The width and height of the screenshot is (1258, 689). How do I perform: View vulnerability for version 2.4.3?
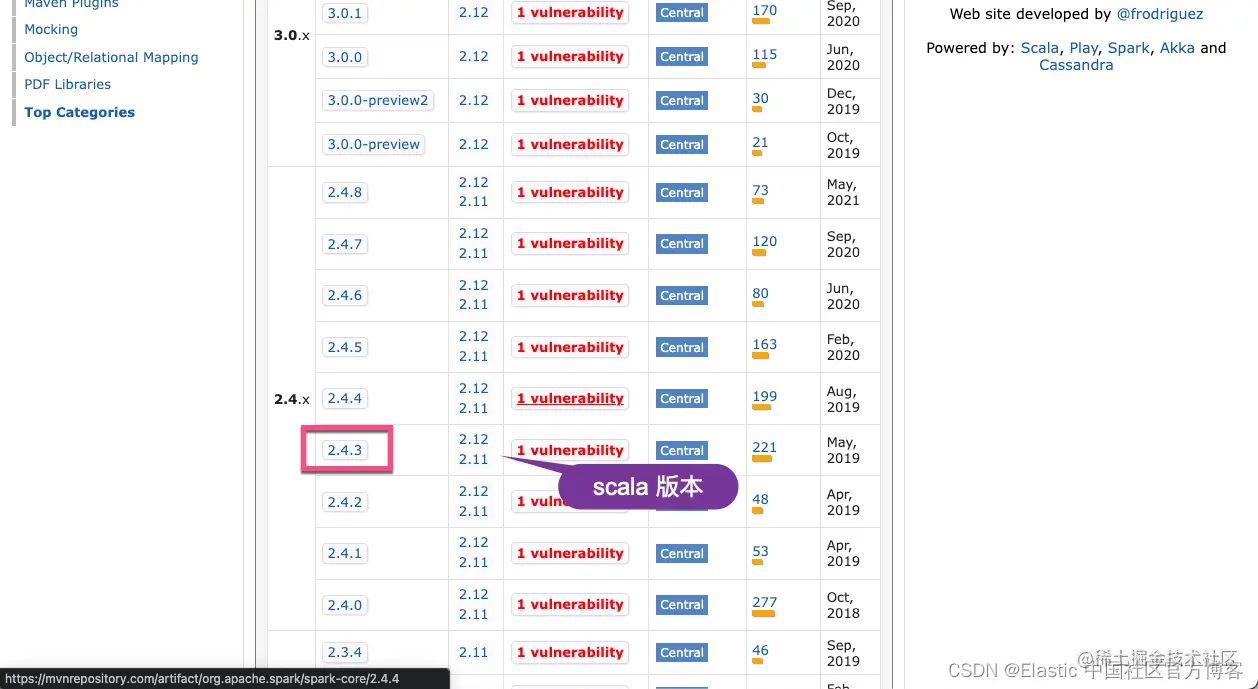click(570, 451)
